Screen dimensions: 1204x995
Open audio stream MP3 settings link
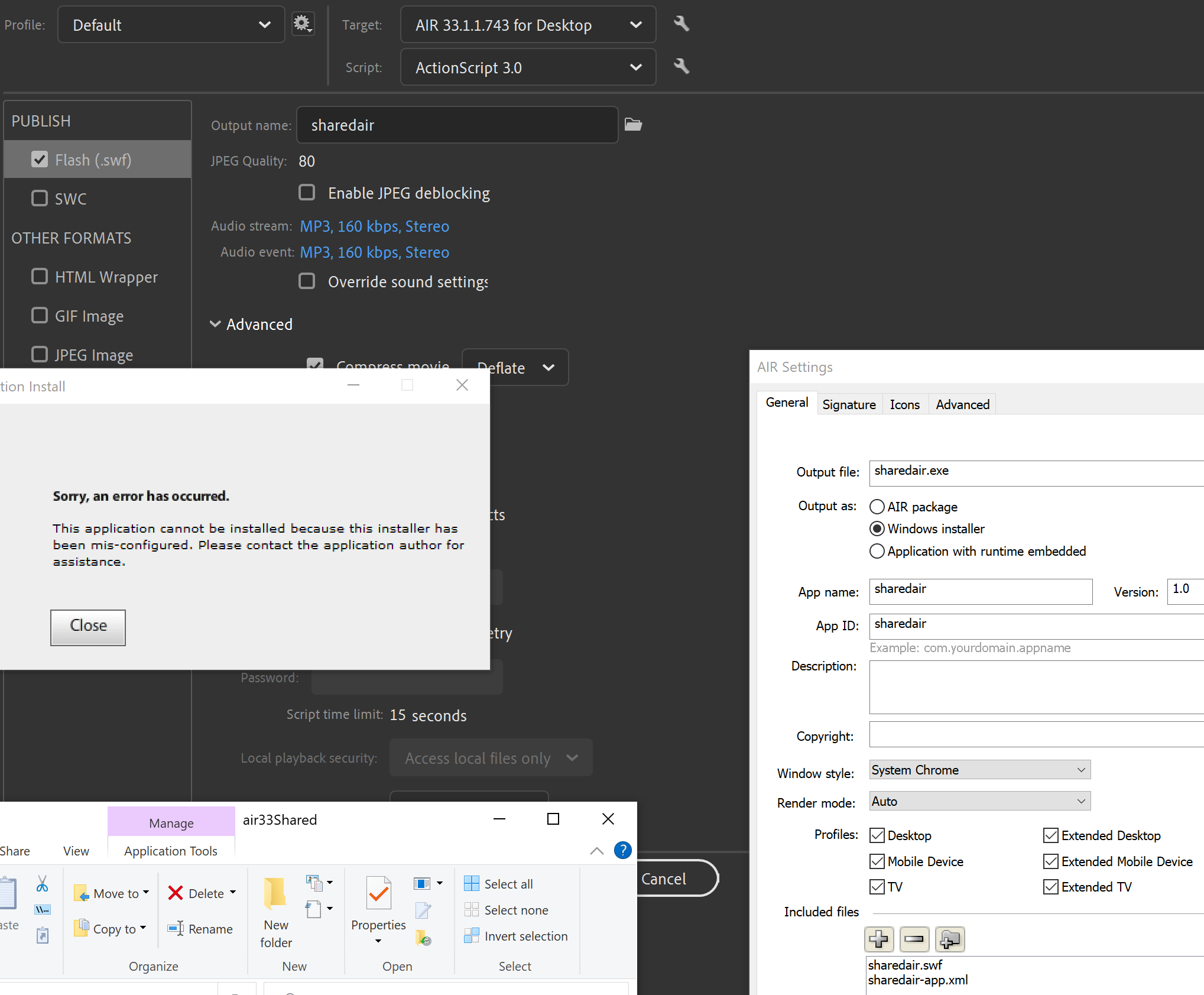[374, 226]
